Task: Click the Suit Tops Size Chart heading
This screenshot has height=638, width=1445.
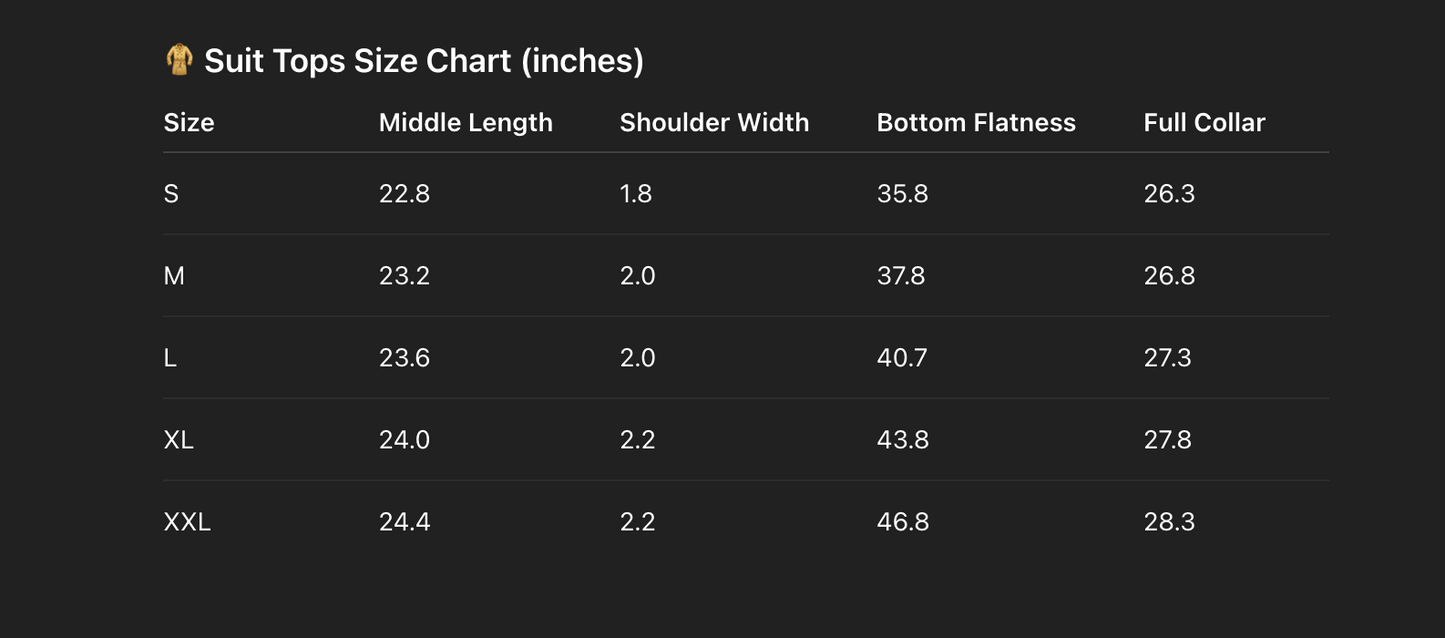Action: [x=423, y=61]
